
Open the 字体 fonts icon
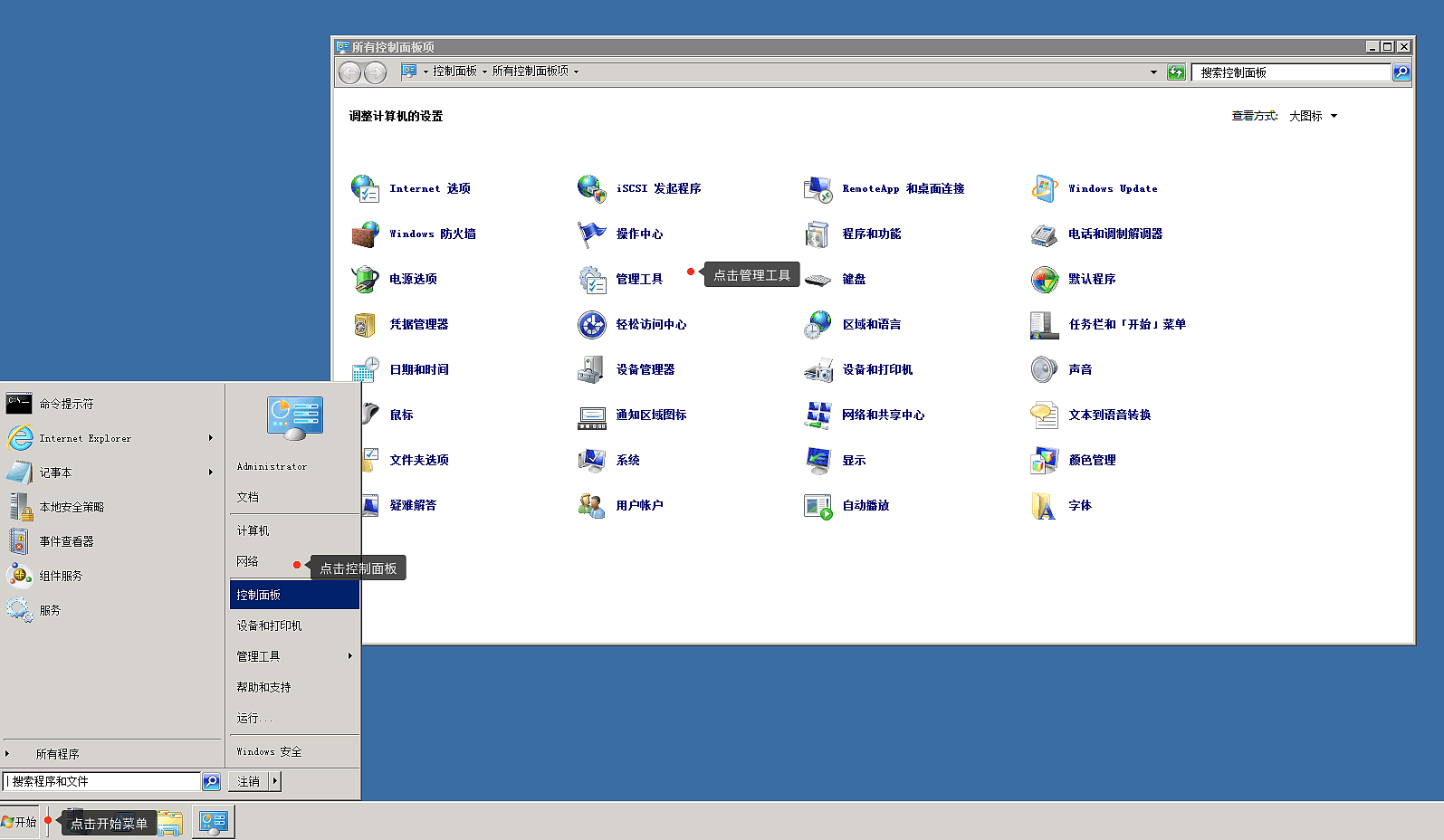click(x=1044, y=506)
